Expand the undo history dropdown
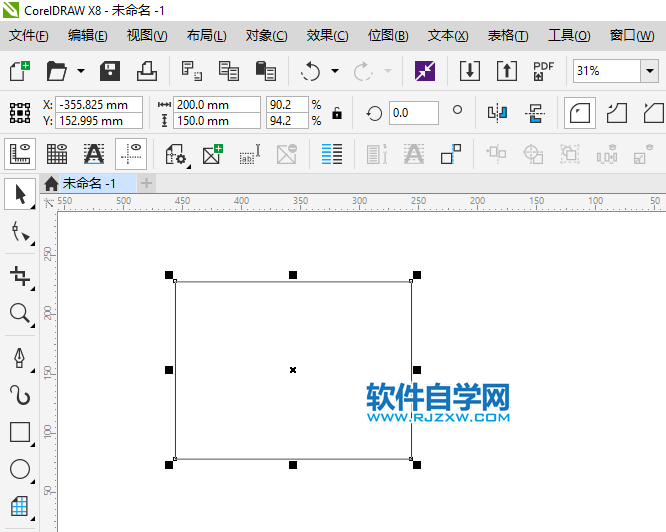The width and height of the screenshot is (666, 532). [335, 71]
